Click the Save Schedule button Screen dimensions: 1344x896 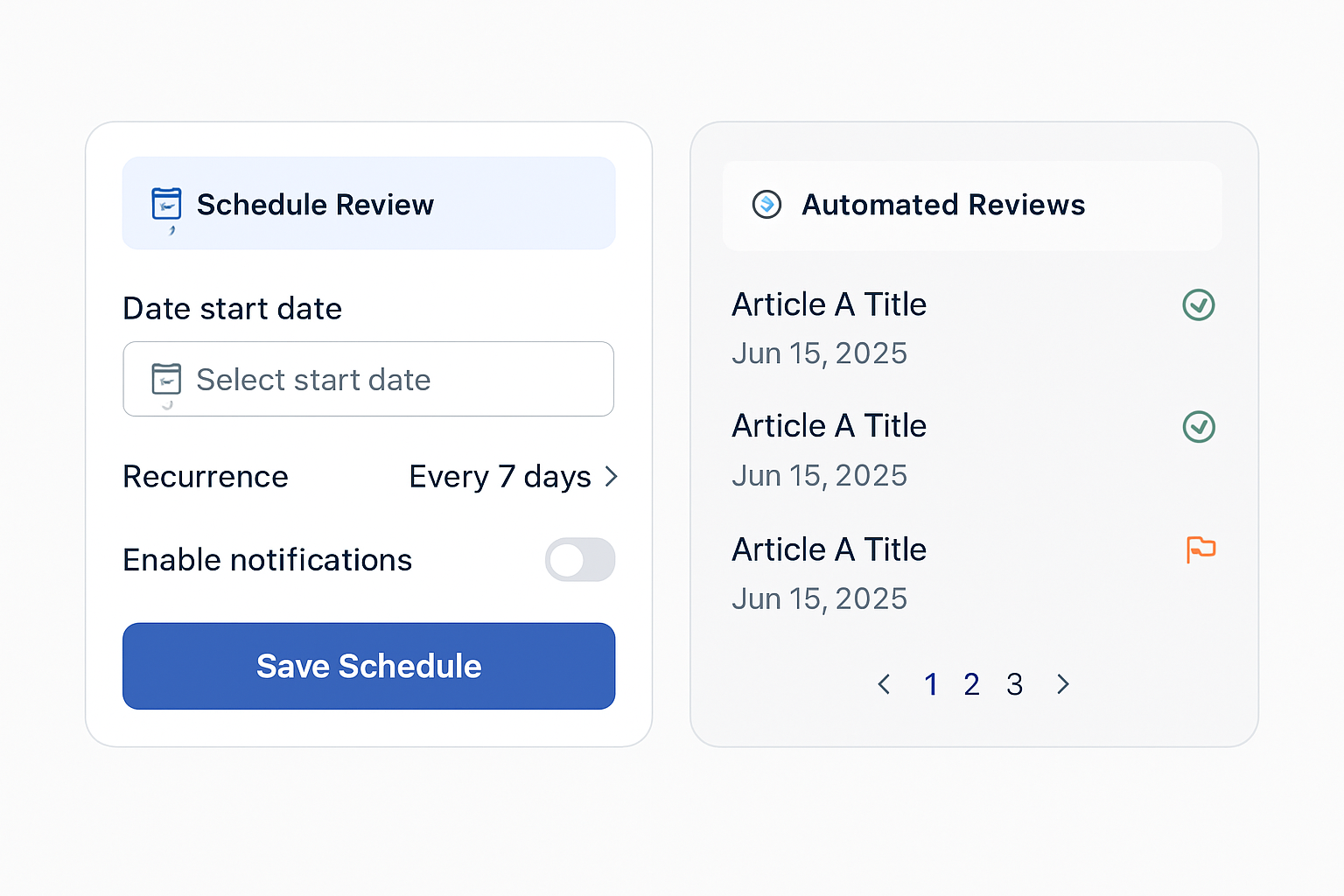(368, 666)
